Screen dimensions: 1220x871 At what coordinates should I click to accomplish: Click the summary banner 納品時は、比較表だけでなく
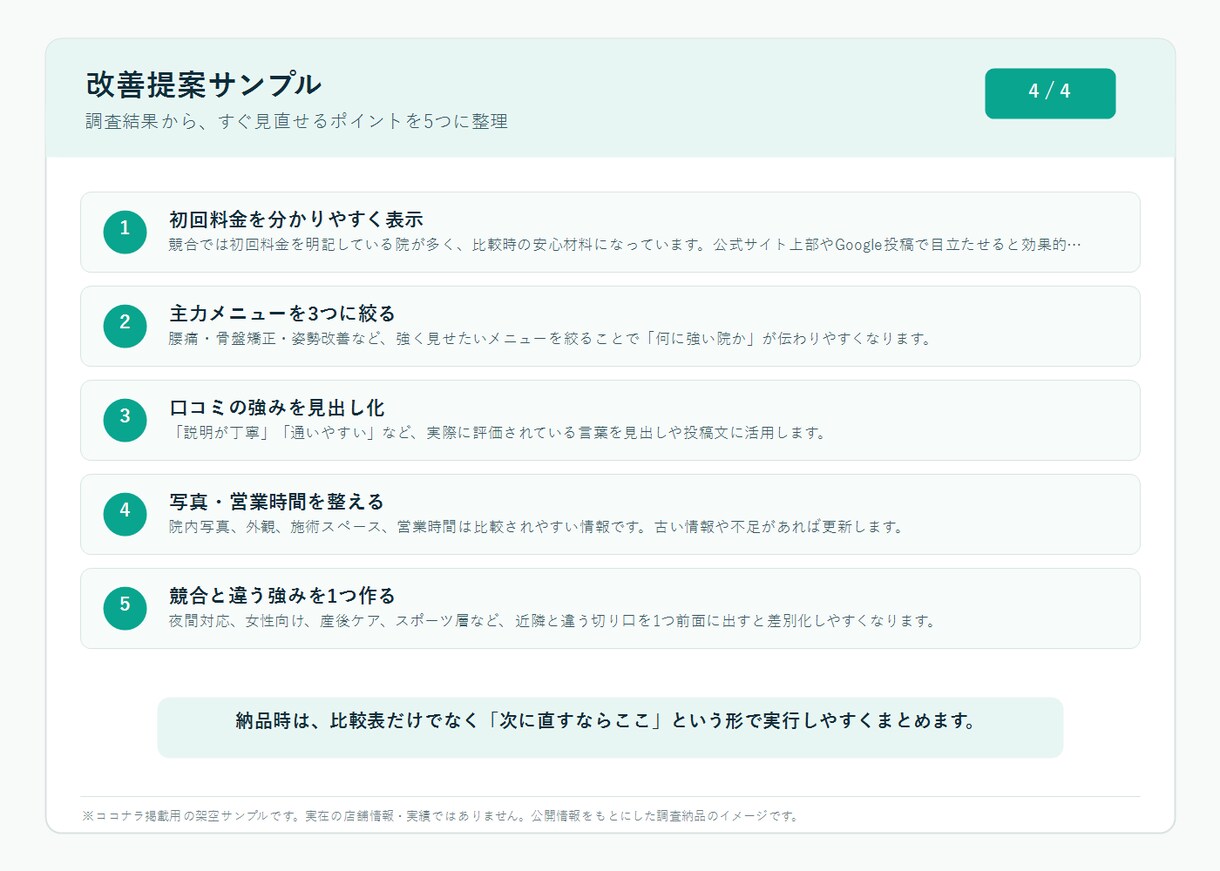(x=610, y=727)
